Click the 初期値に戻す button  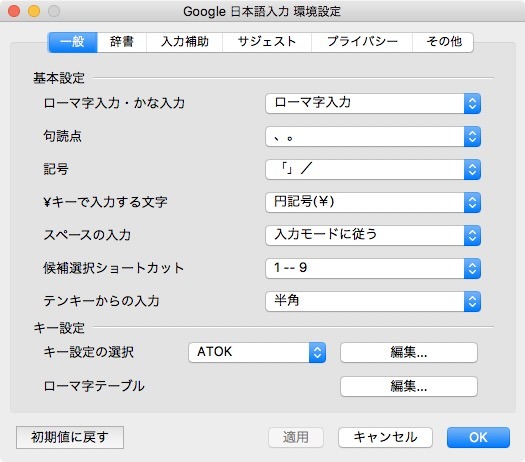tap(70, 437)
